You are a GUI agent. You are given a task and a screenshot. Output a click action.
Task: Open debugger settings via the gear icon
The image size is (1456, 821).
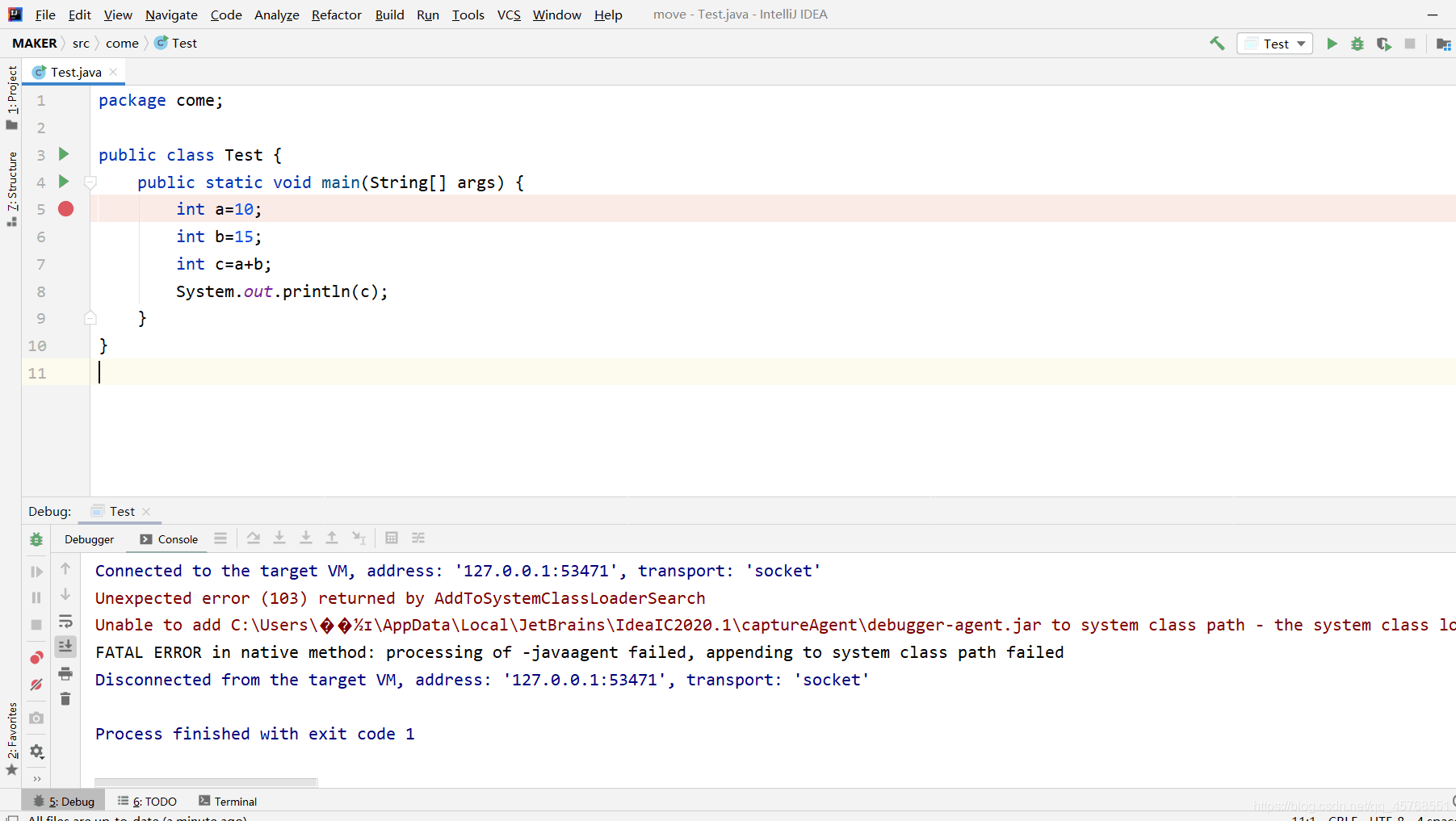(36, 752)
